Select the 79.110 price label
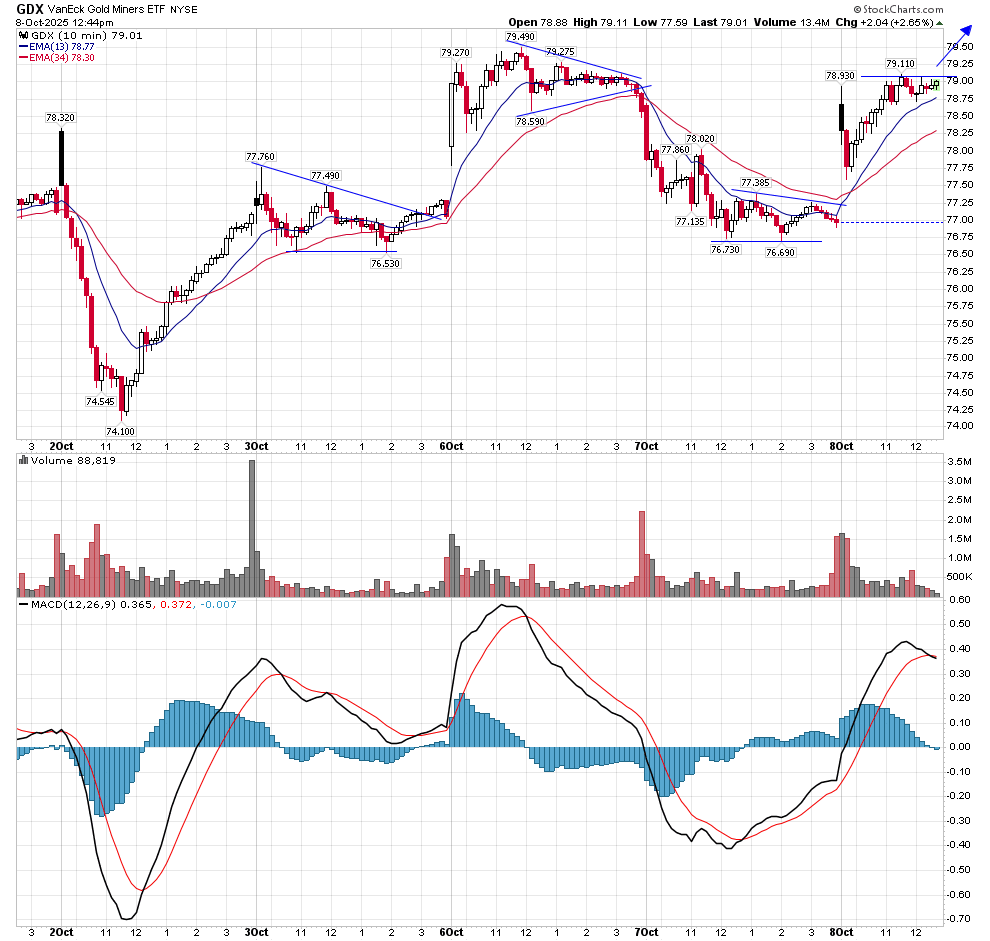Screen dimensions: 990x941 900,63
